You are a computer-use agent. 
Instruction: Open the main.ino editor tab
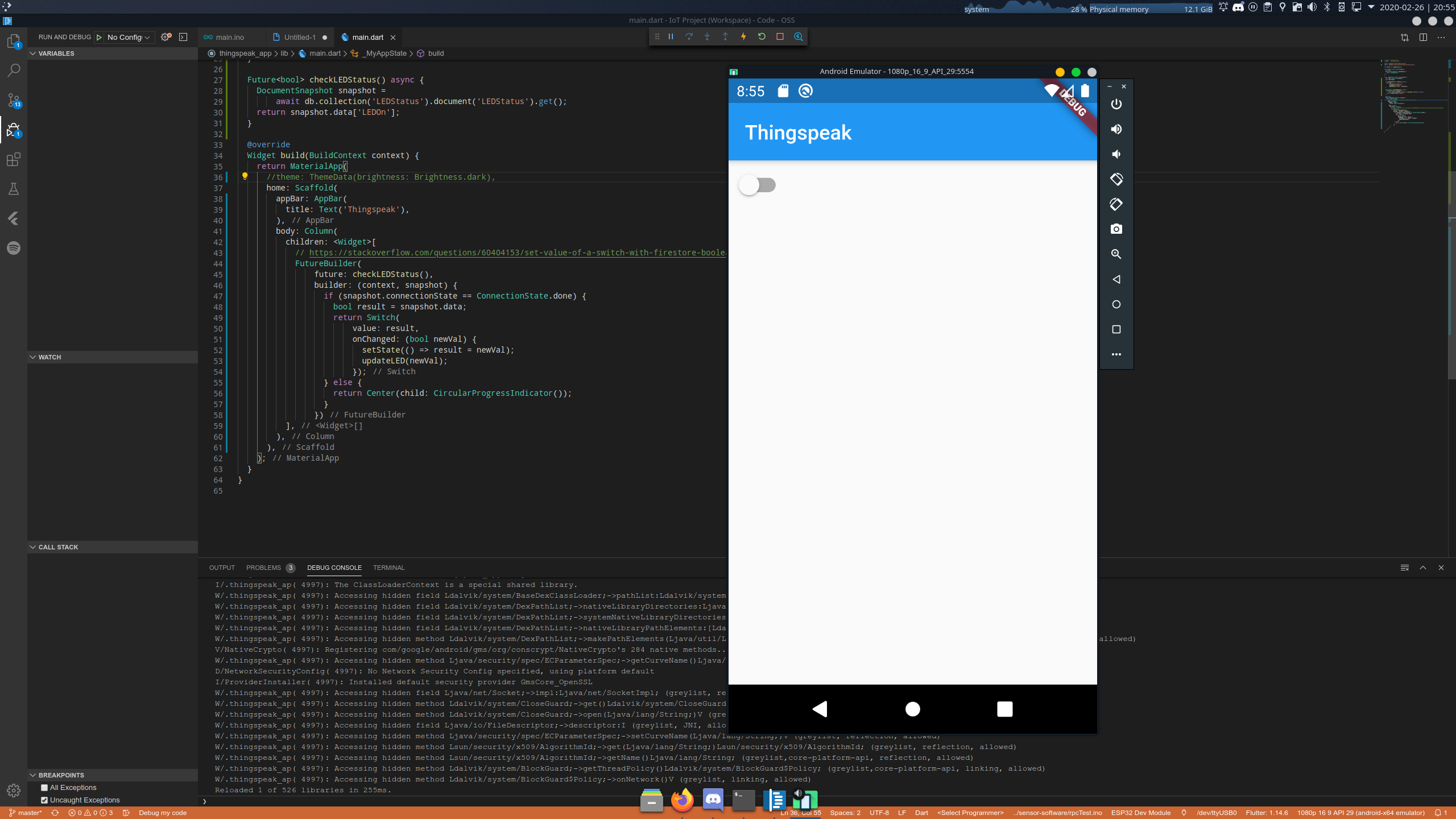coord(230,37)
